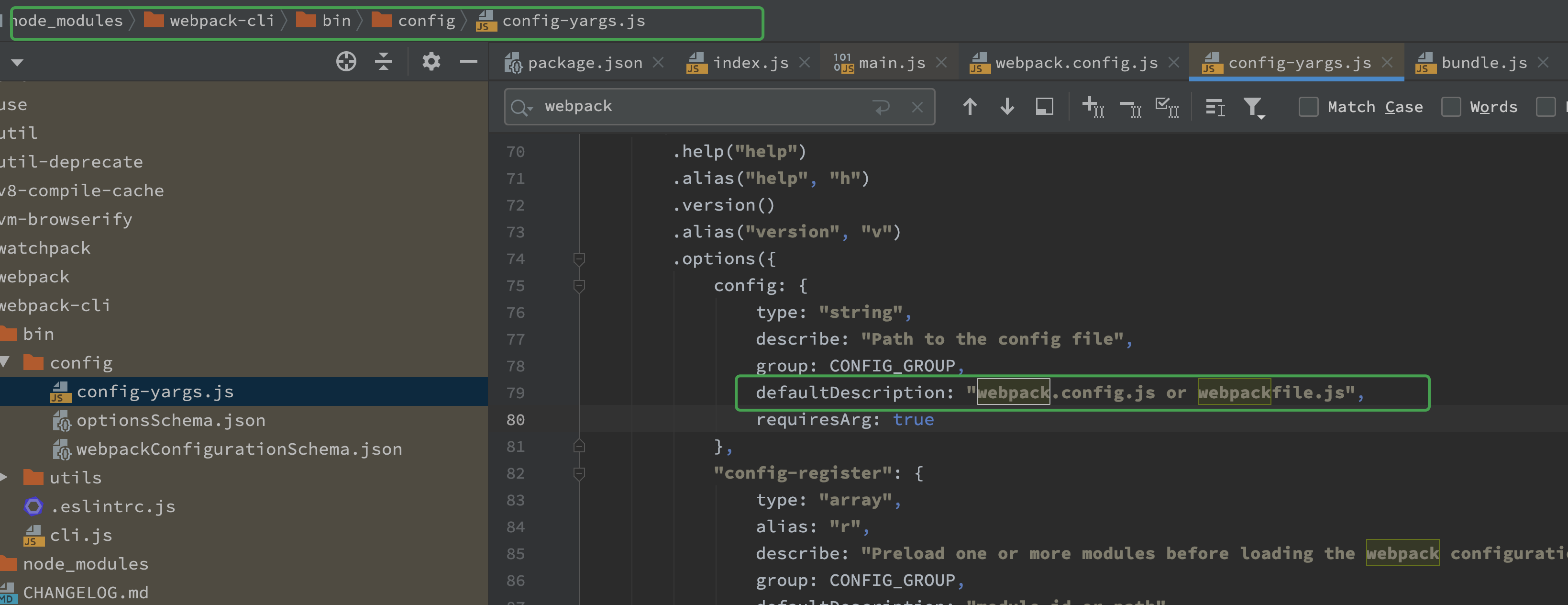Show find results in separate window
The height and width of the screenshot is (605, 1568).
pos(1045,107)
